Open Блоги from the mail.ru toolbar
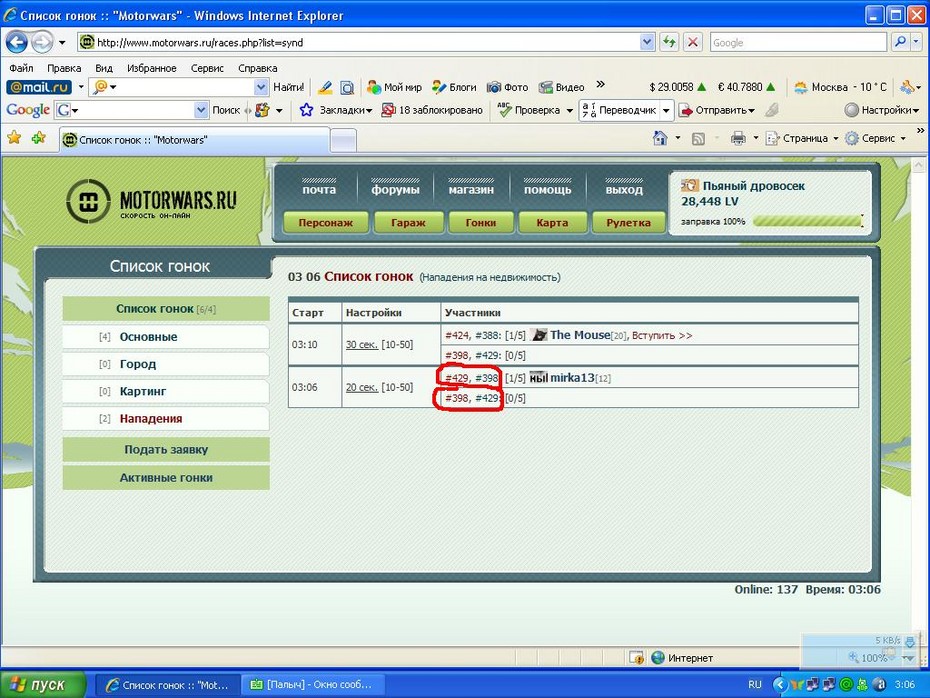 coord(454,87)
